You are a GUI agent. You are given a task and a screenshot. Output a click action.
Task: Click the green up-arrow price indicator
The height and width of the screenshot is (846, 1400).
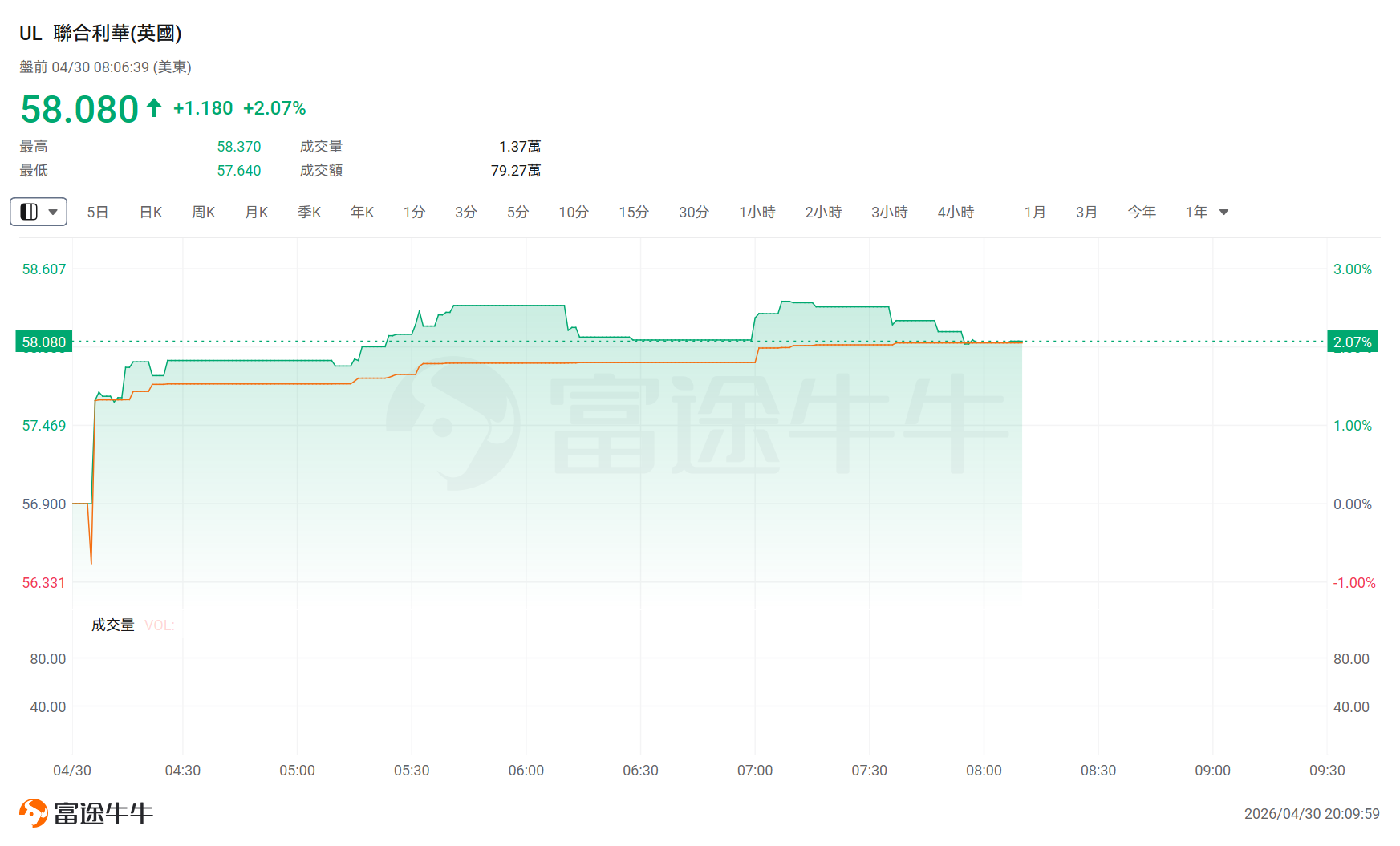[x=154, y=107]
